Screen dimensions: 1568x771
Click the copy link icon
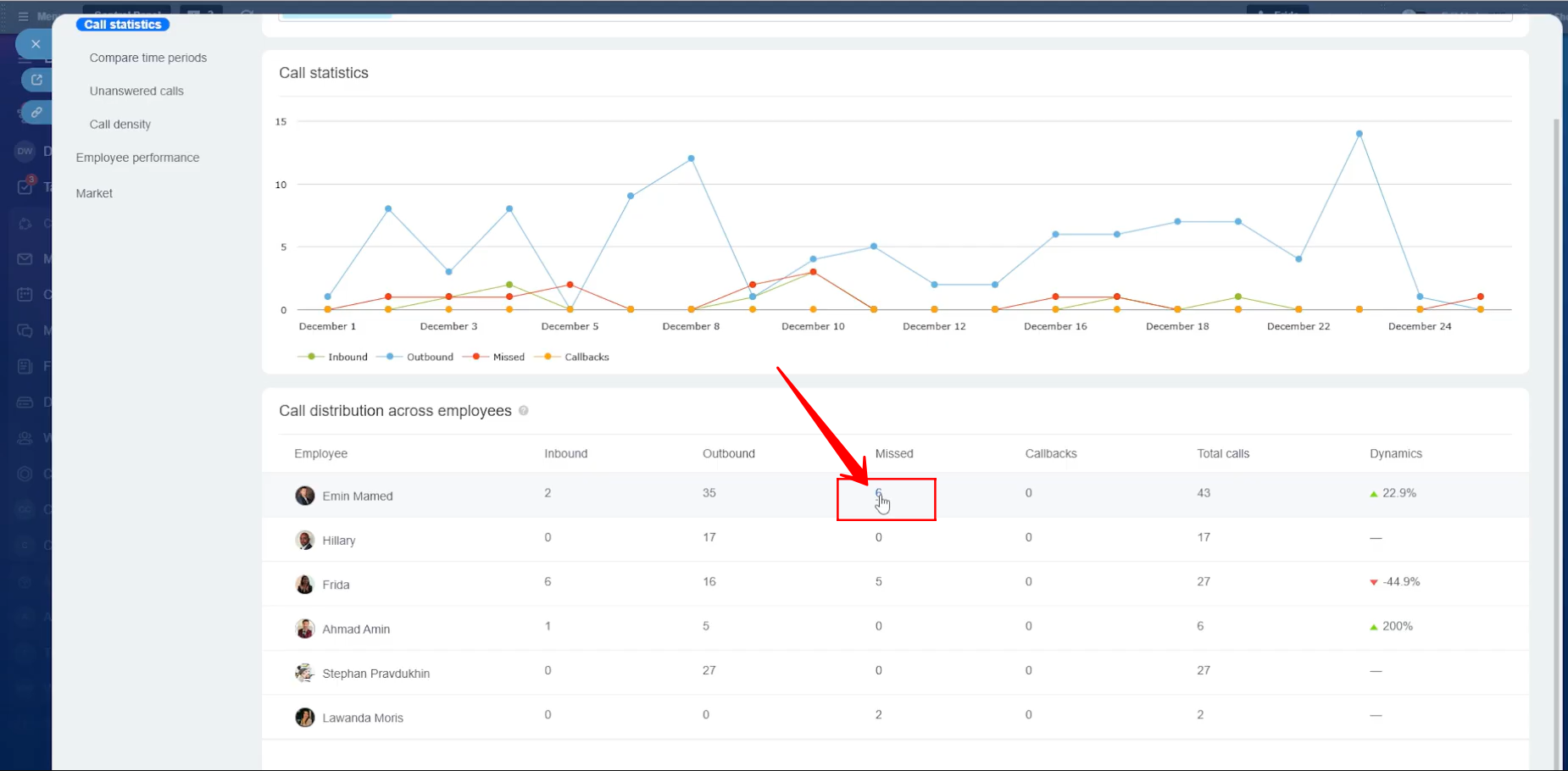(x=36, y=112)
